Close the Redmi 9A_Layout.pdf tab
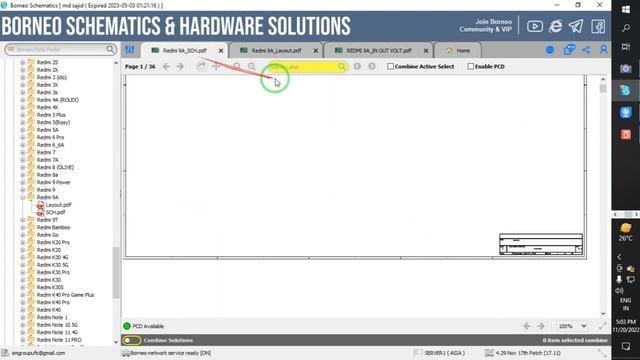This screenshot has width=640, height=360. [316, 51]
